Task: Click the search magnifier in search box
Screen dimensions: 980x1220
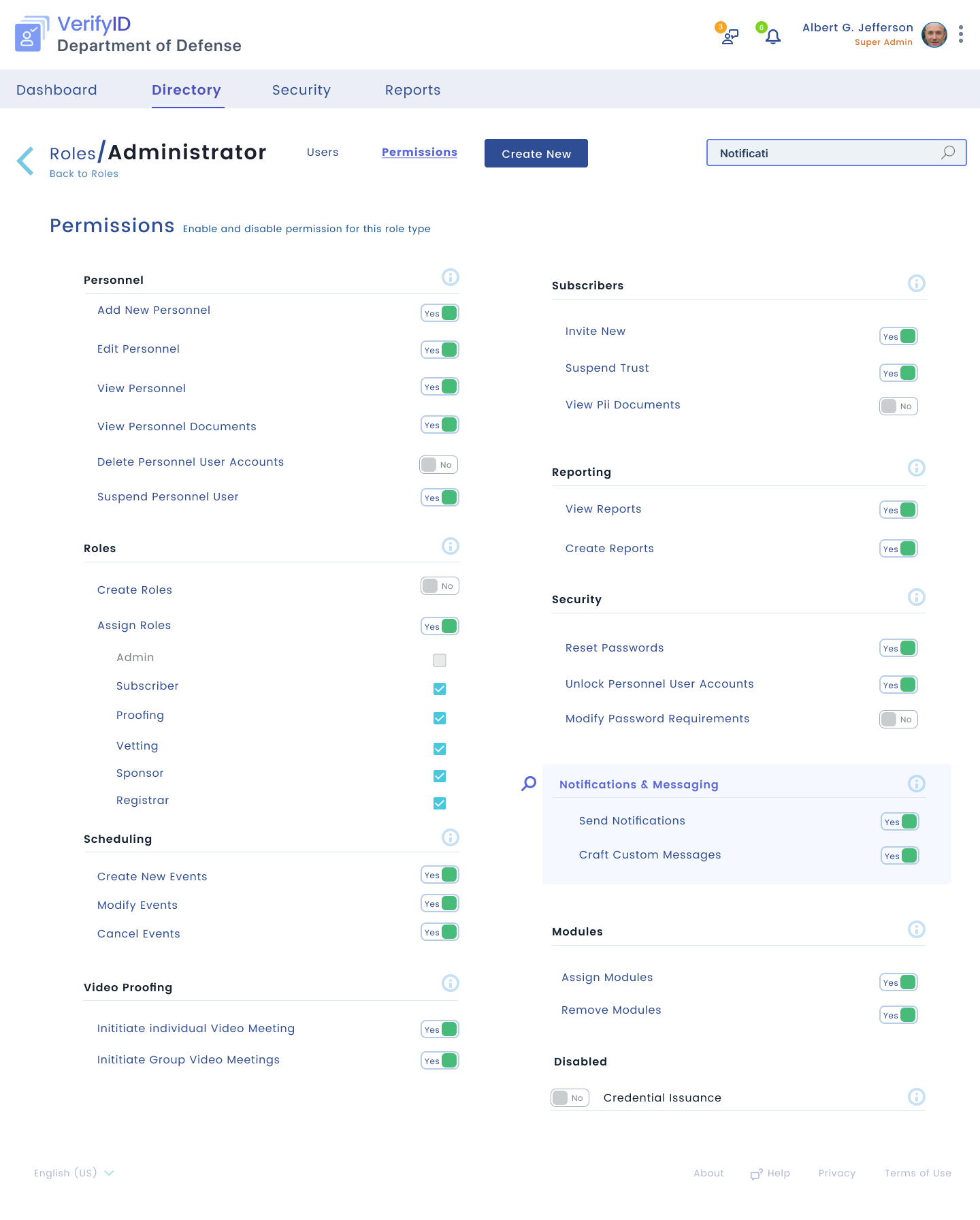Action: 948,152
